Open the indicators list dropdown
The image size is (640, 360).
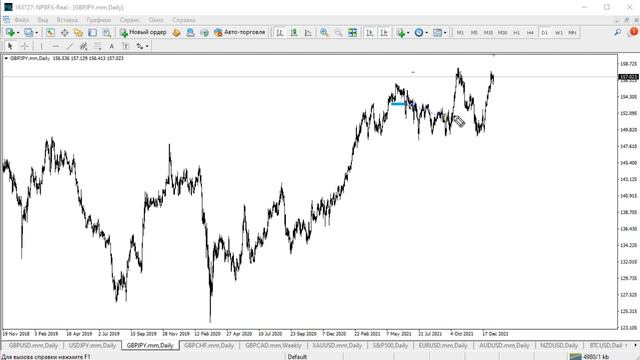point(408,33)
